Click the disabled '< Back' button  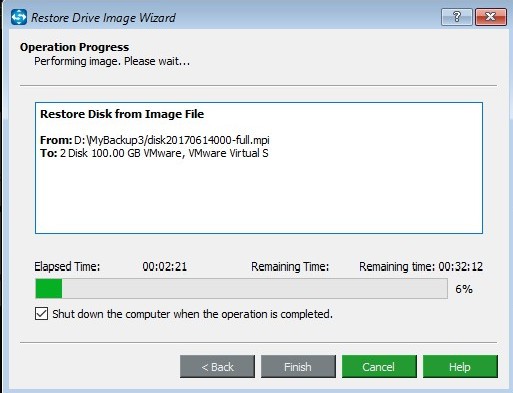coord(217,366)
